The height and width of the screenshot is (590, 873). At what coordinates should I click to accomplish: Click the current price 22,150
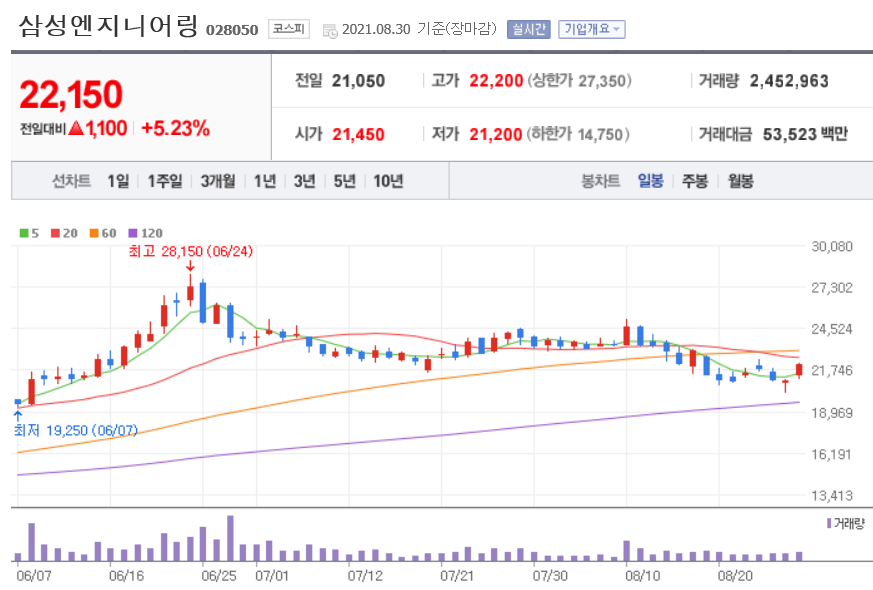(x=71, y=94)
